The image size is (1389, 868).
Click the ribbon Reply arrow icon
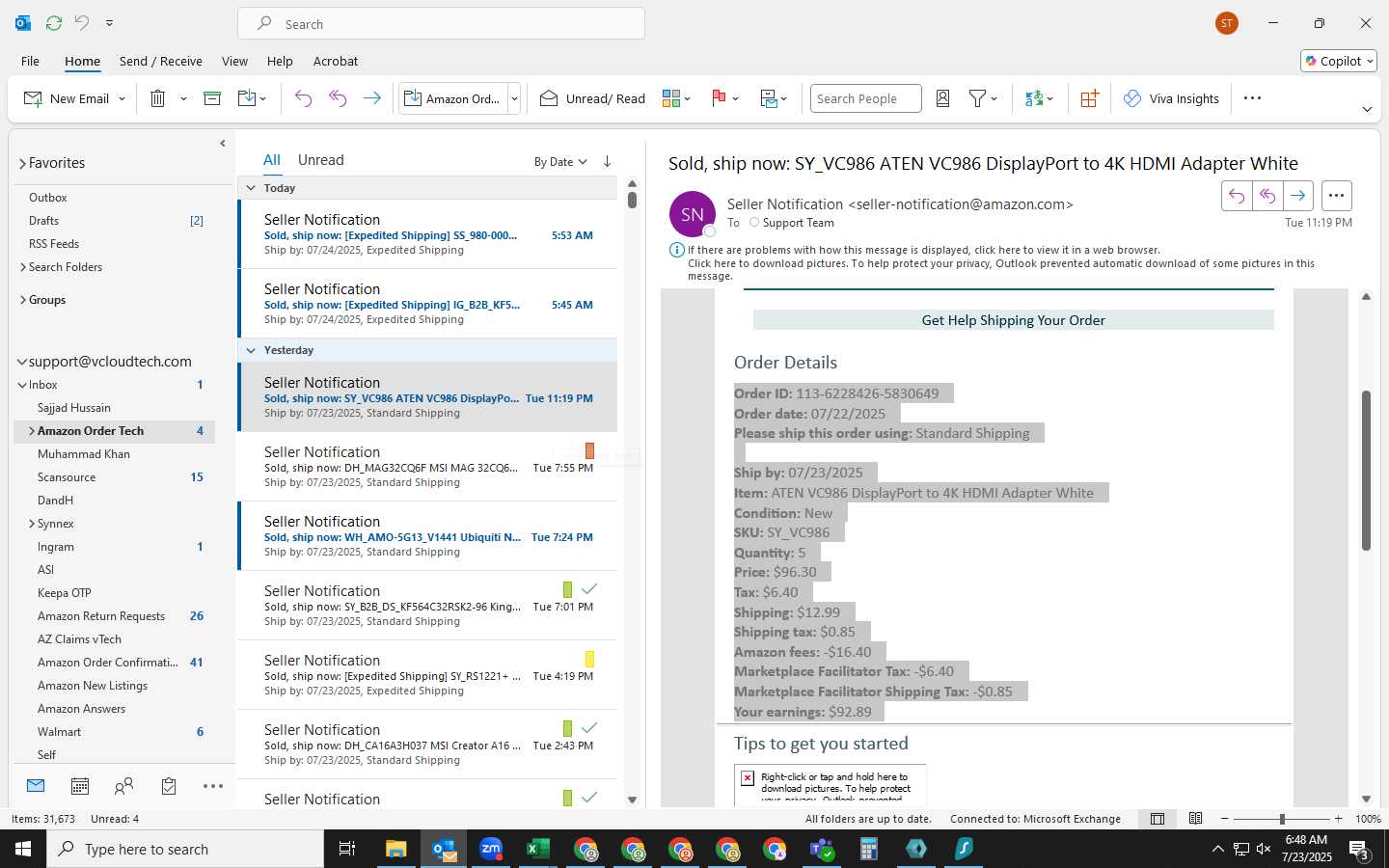point(303,98)
